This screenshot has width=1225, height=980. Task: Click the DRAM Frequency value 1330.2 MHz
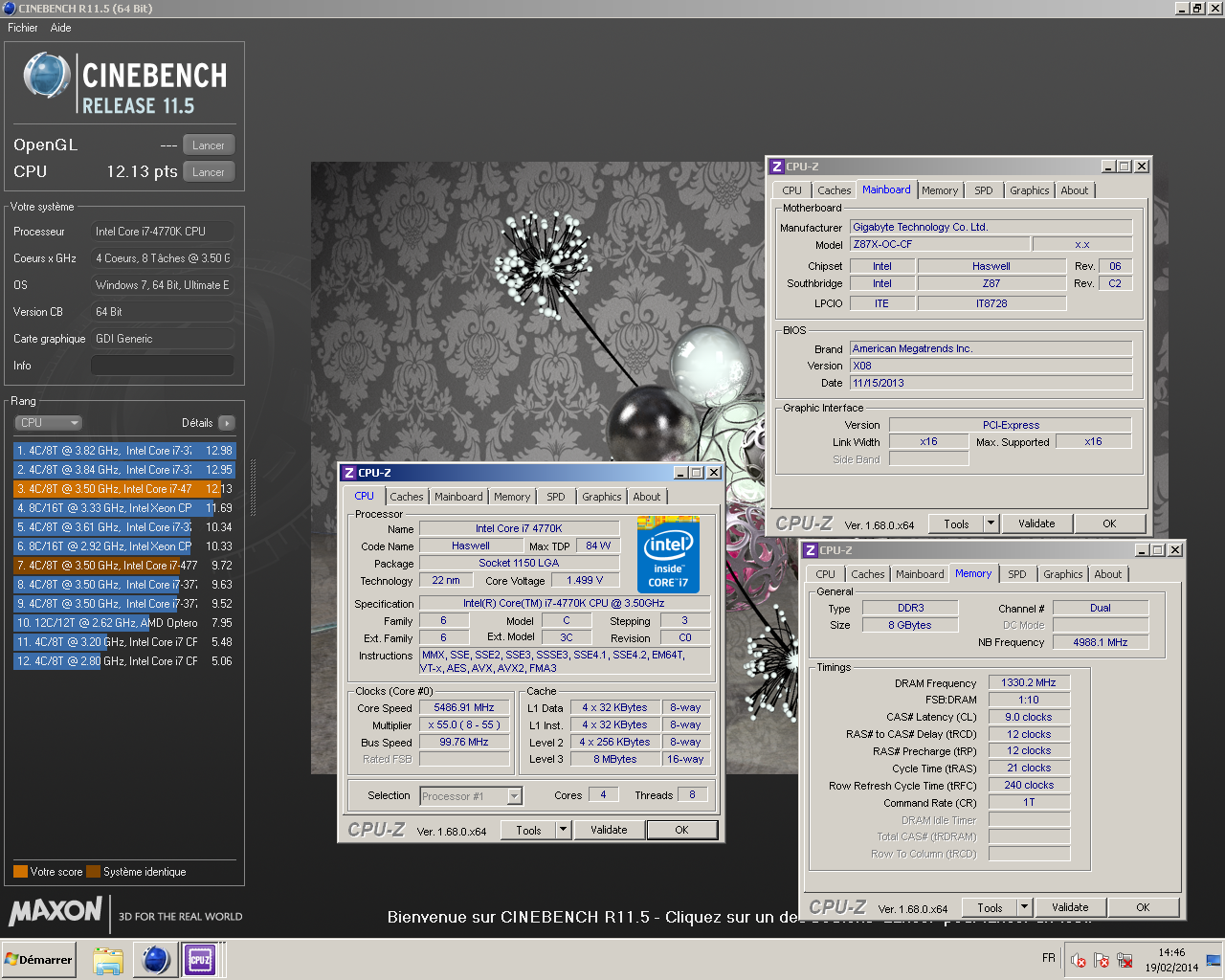[1029, 683]
